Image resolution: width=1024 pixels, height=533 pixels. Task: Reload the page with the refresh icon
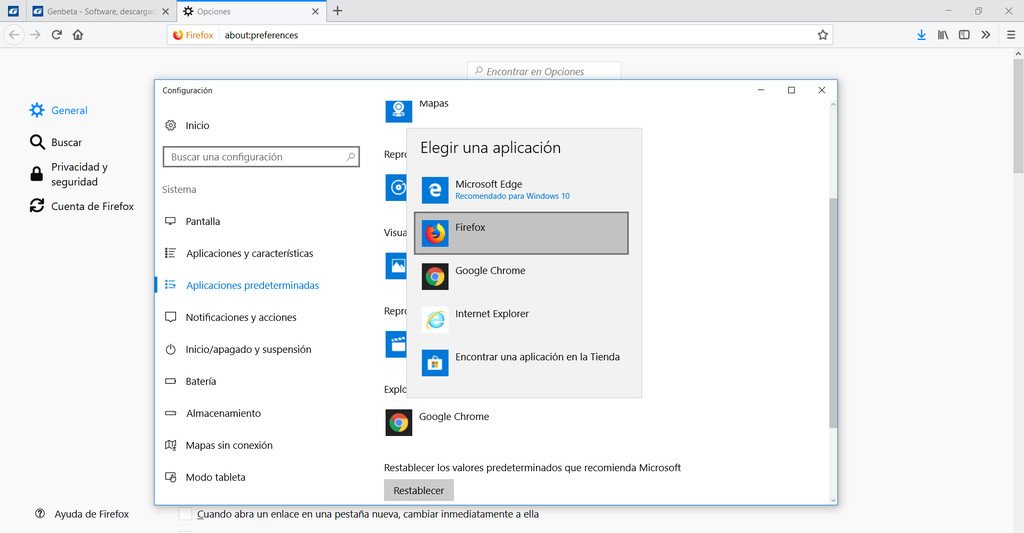tap(57, 35)
